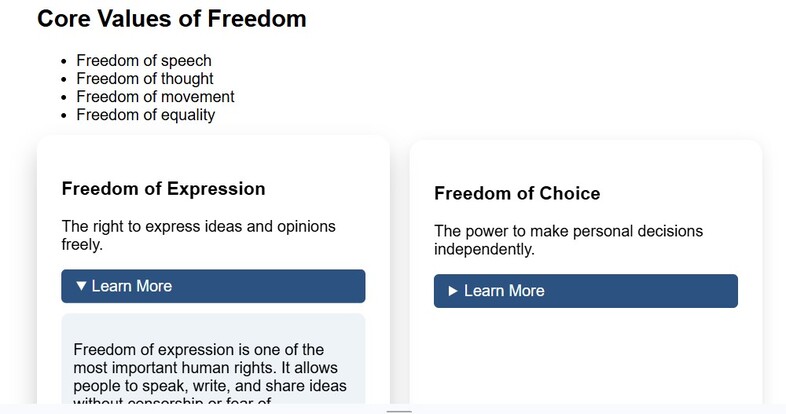The image size is (786, 414).
Task: Select the Freedom of movement list item
Action: [x=155, y=97]
